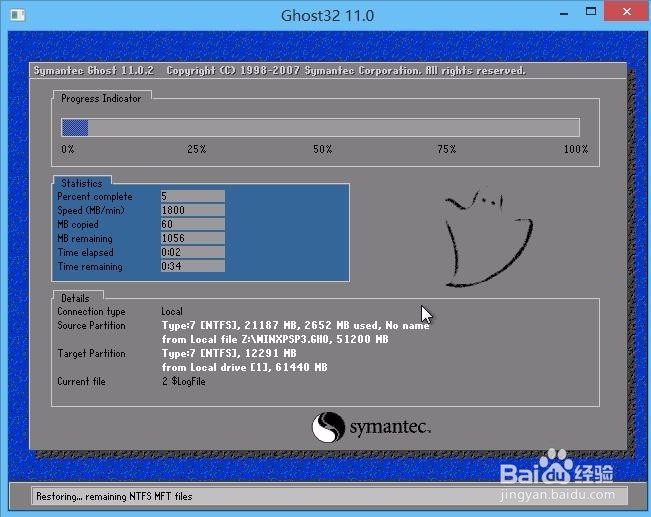Select the MB copied value 60
This screenshot has height=517, width=651.
(x=193, y=224)
